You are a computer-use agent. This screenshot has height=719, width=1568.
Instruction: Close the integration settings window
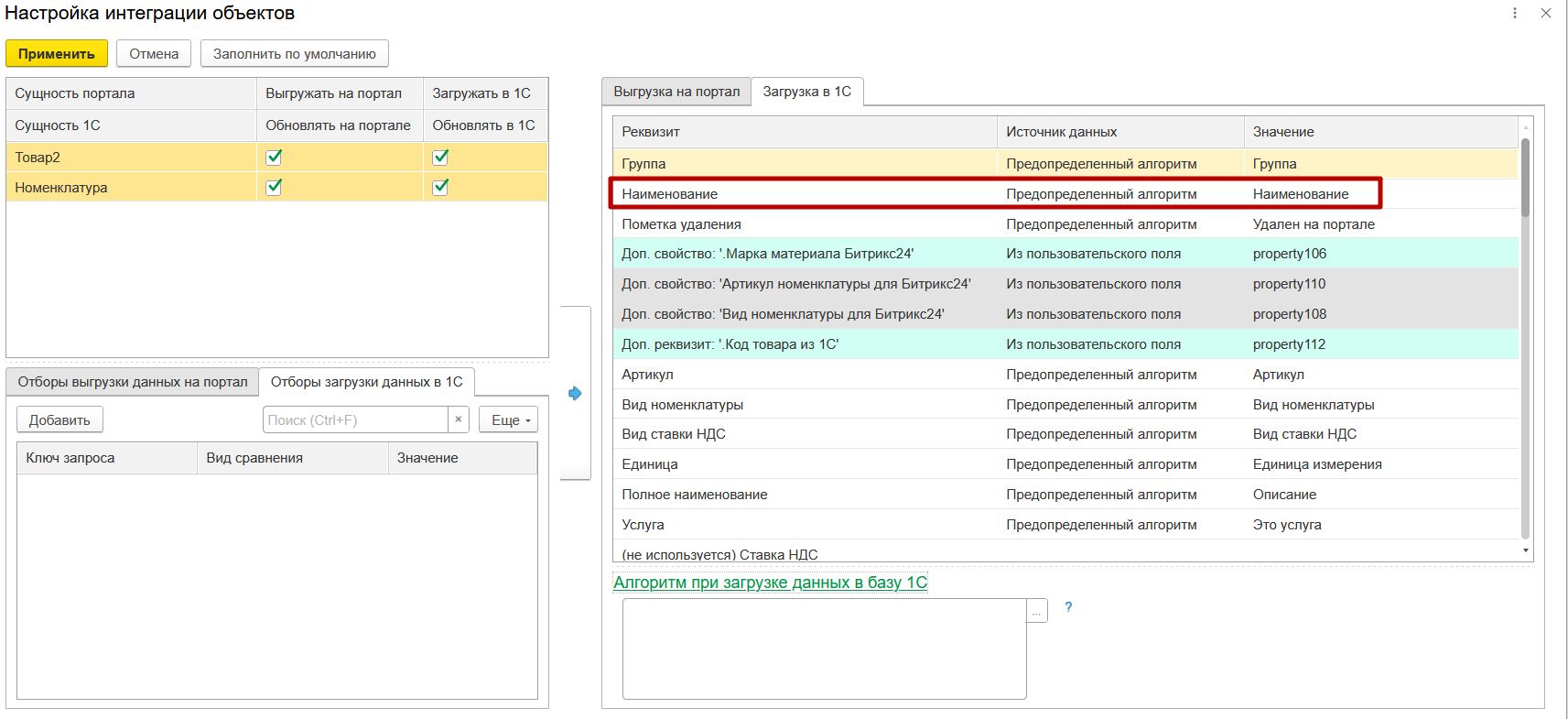[x=1546, y=13]
